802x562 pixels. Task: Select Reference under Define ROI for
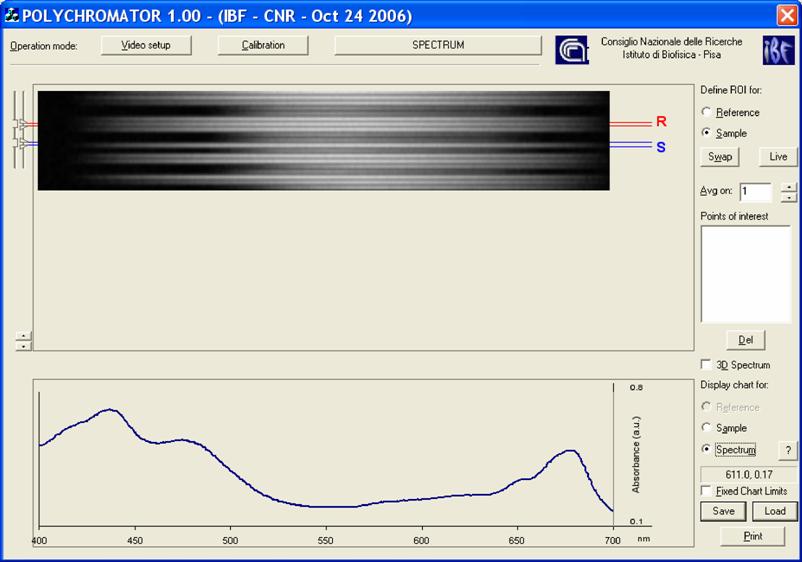click(x=708, y=113)
